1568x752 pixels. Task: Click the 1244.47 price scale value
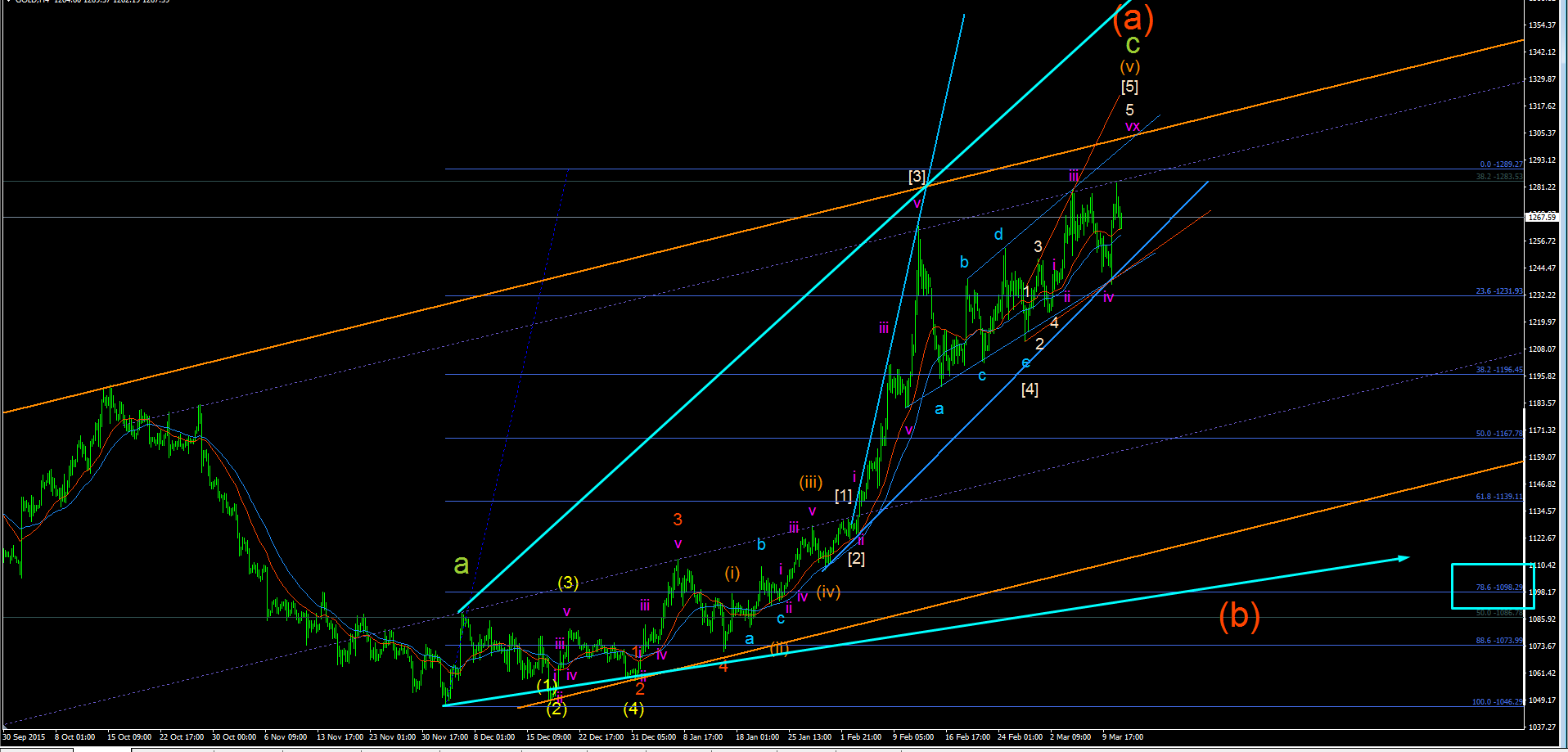coord(1543,268)
